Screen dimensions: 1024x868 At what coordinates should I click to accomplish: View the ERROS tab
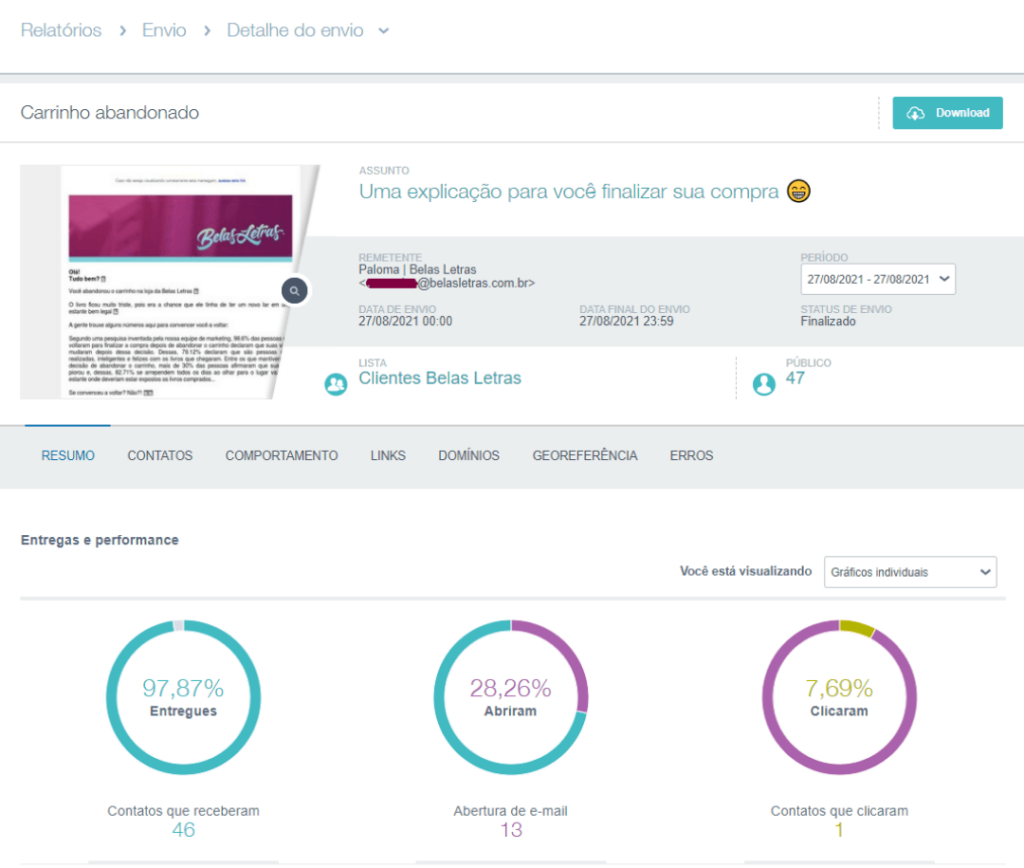click(690, 455)
